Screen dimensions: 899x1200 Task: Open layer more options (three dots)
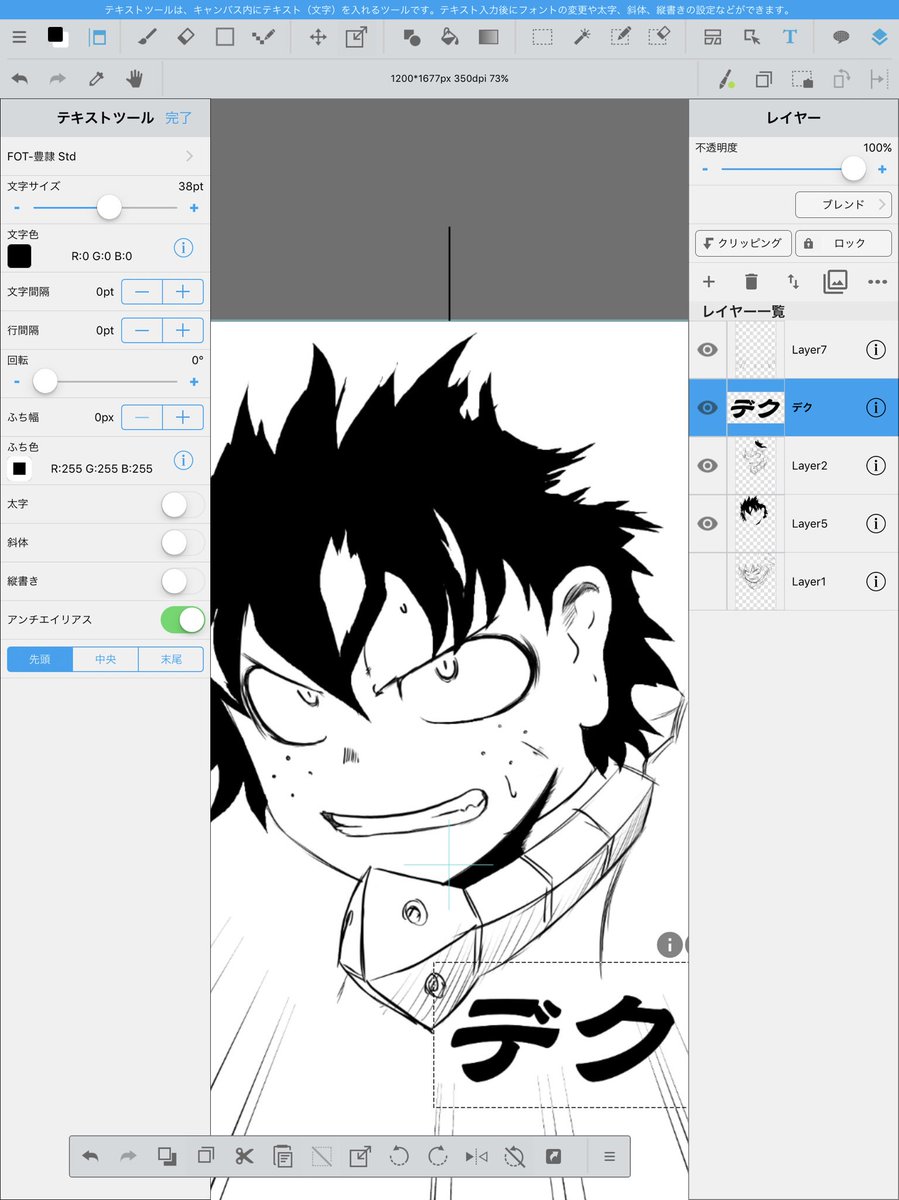click(877, 282)
